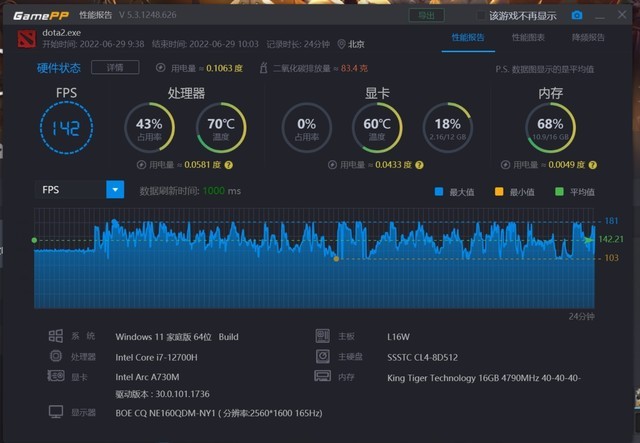Click the CPU power plug icon

click(141, 165)
